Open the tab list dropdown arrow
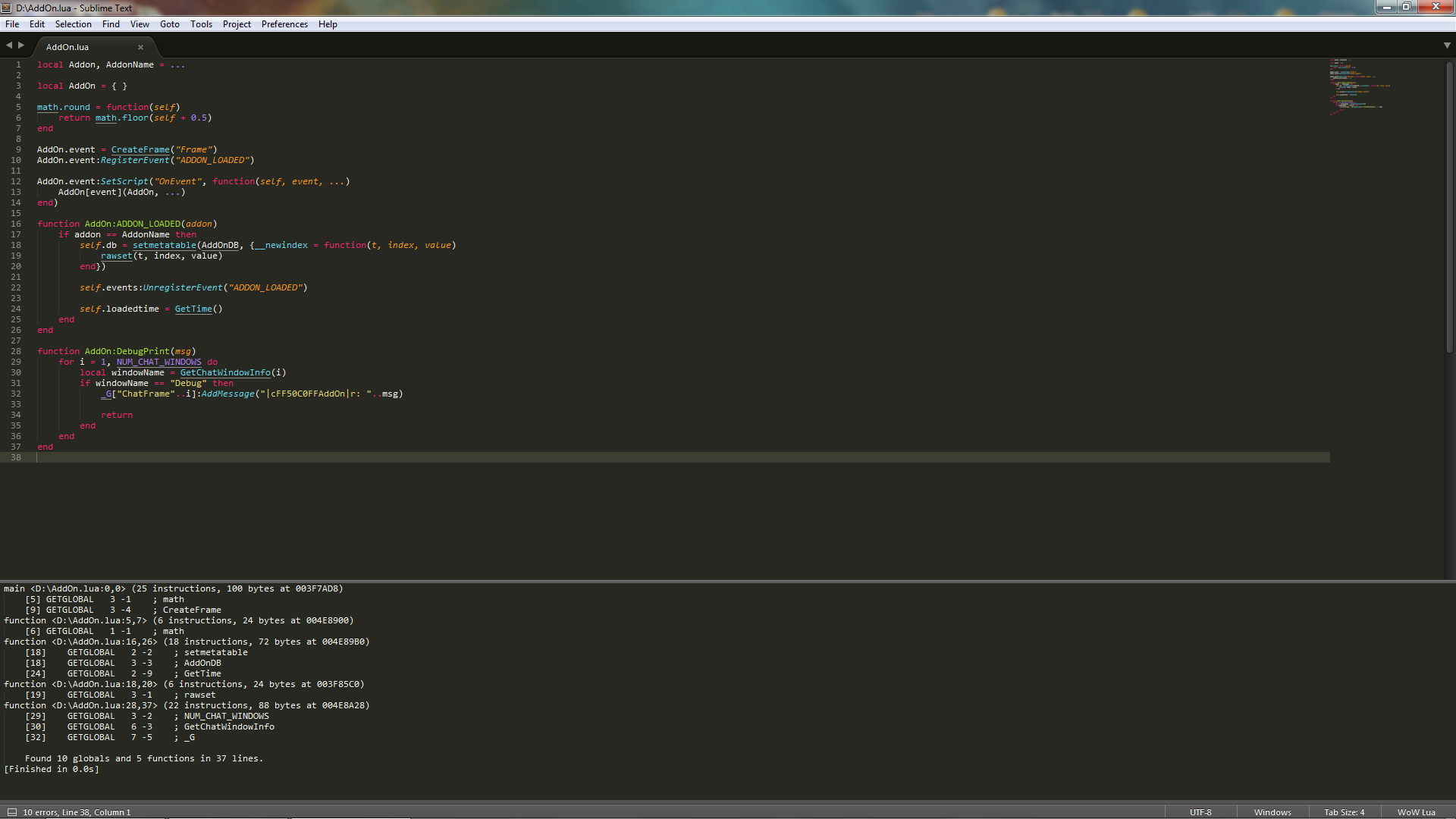Screen dimensions: 1456x819 pos(1447,45)
